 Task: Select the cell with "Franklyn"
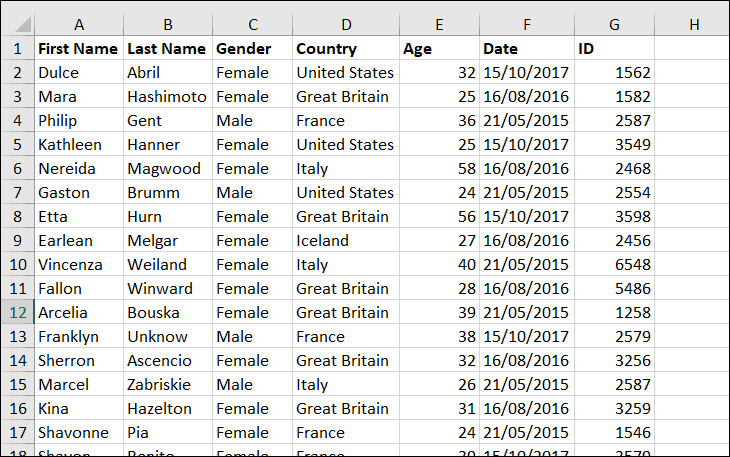pyautogui.click(x=68, y=336)
